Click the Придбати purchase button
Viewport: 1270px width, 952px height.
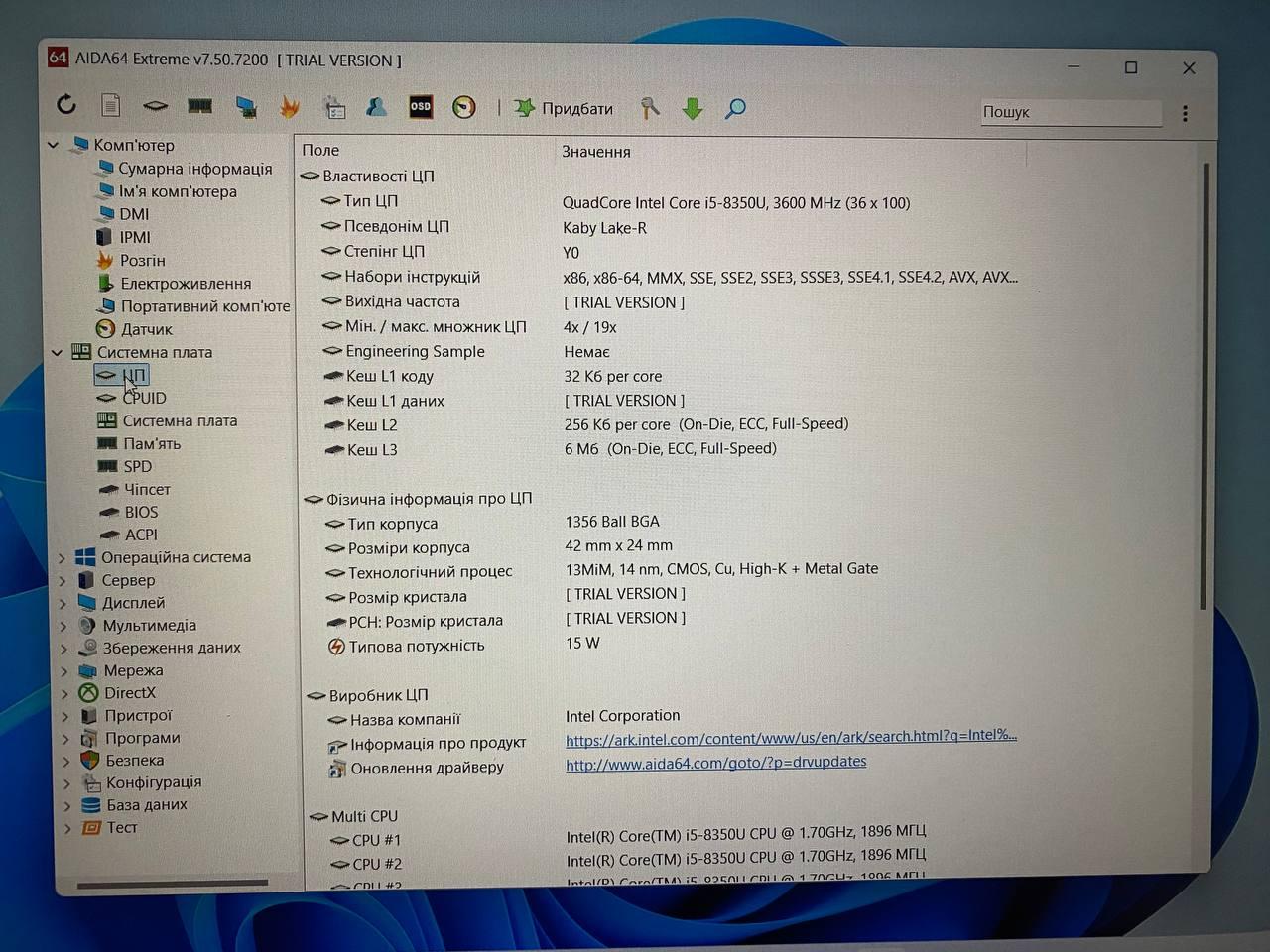[x=564, y=108]
